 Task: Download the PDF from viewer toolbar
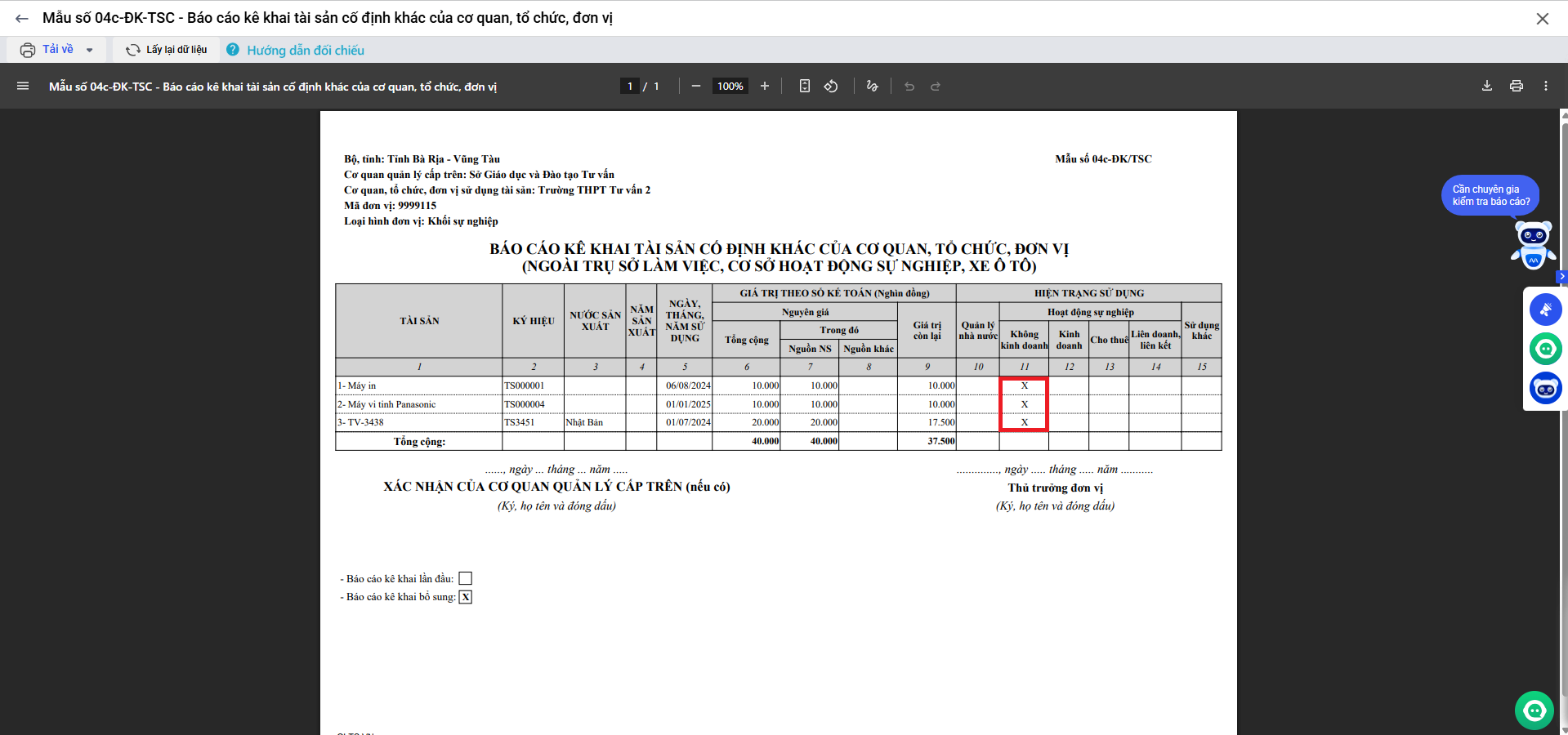click(1487, 86)
